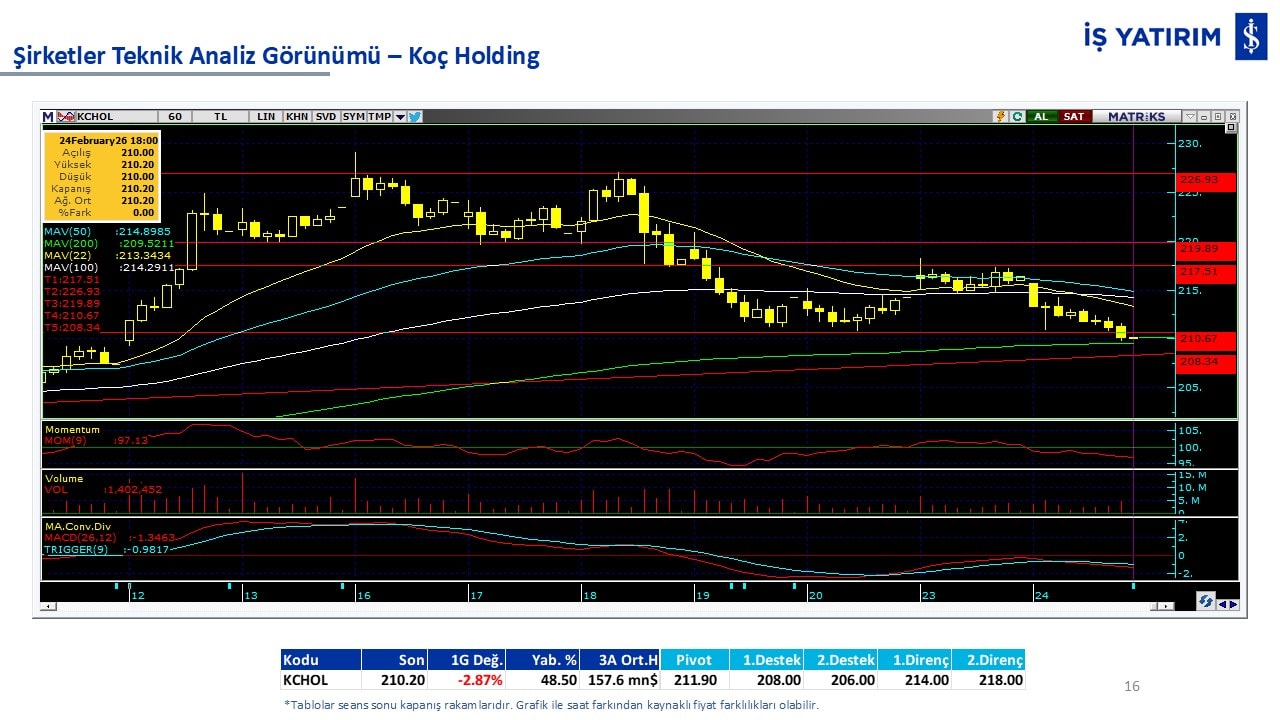Viewport: 1280px width, 720px height.
Task: Click the M logo icon in chart toolbar
Action: tap(48, 116)
